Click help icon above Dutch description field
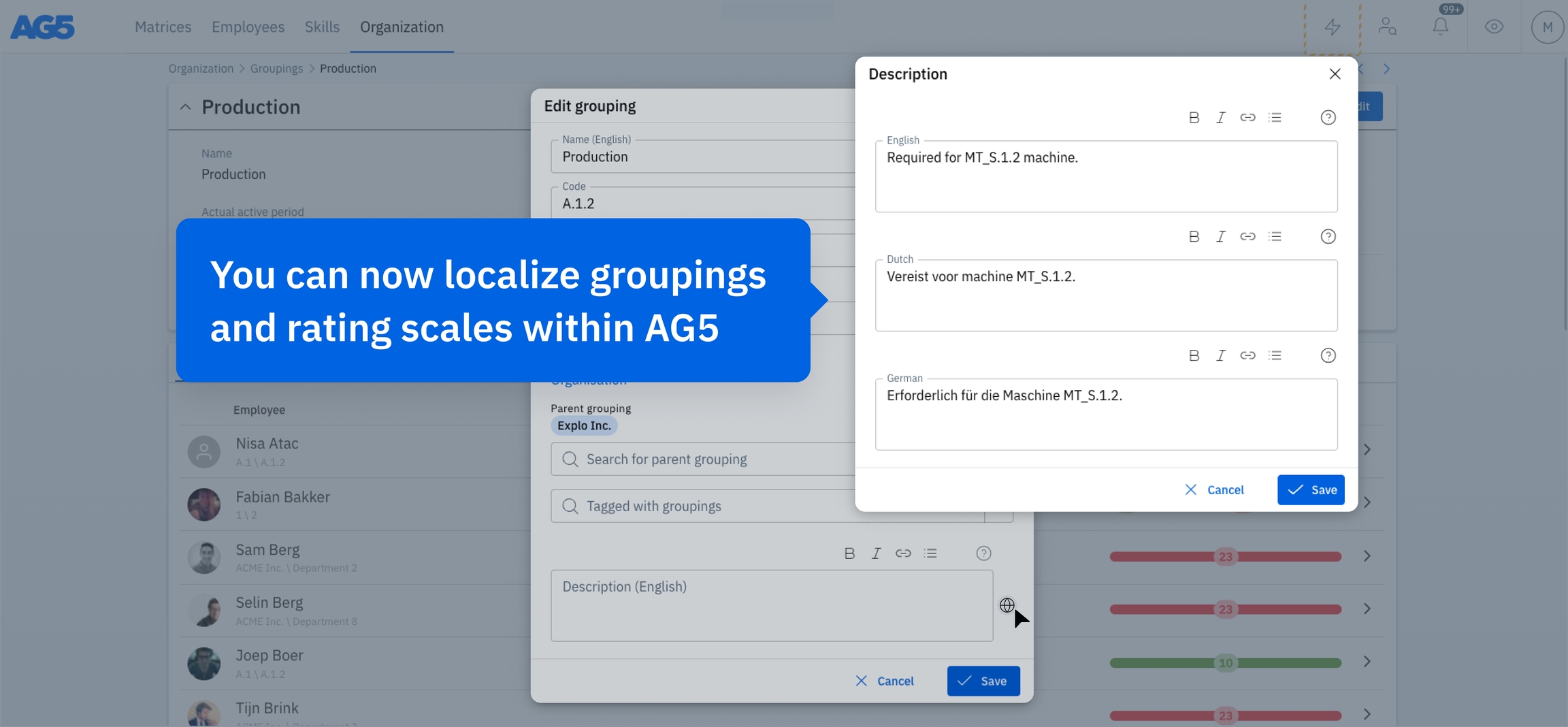The height and width of the screenshot is (727, 1568). click(1328, 237)
